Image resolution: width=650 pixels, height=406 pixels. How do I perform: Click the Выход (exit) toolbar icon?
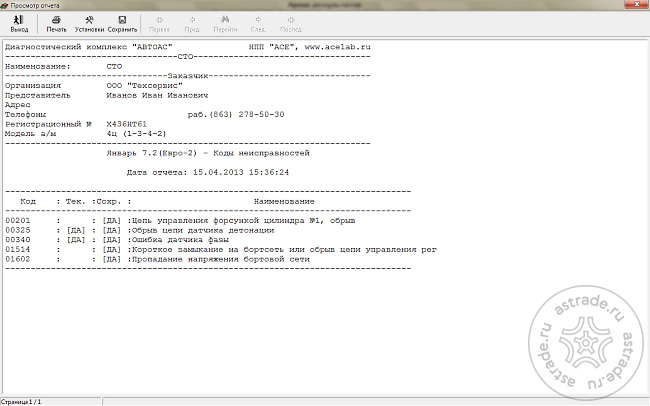[19, 24]
